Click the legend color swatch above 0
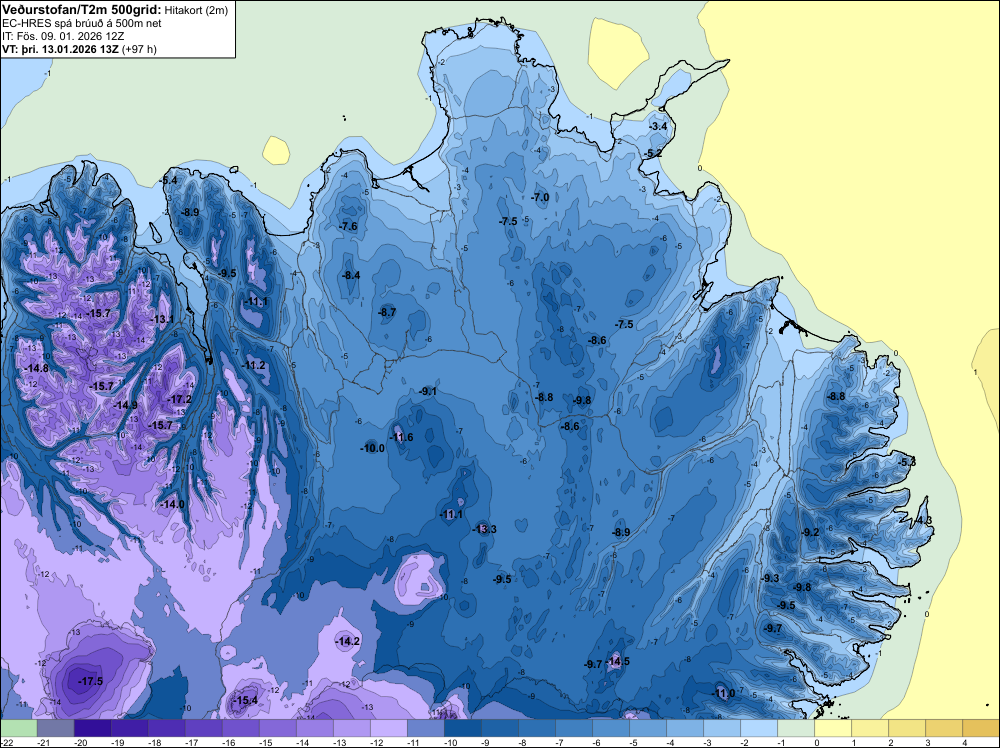 pos(832,728)
